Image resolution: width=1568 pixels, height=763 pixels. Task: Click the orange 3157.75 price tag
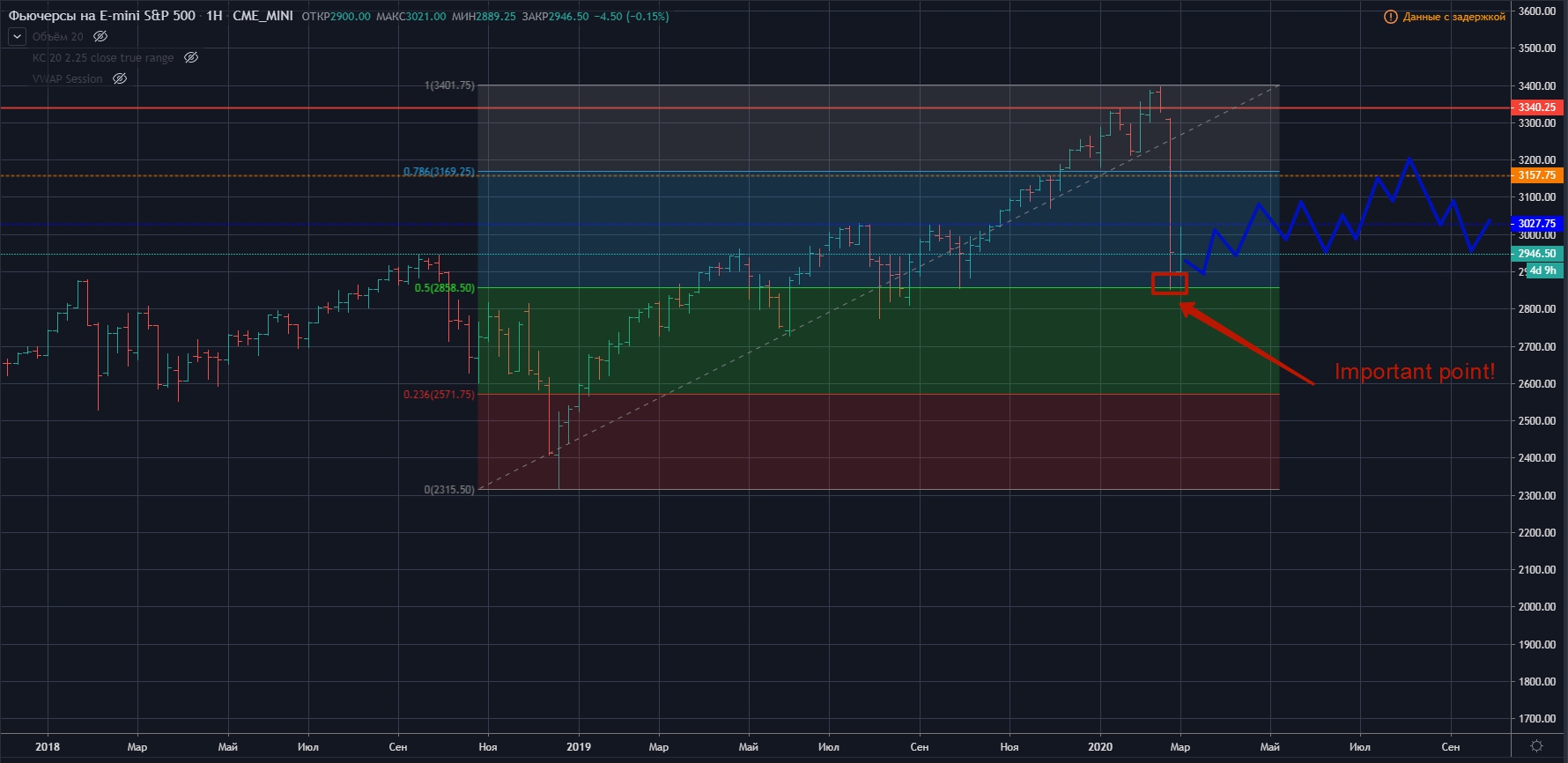1537,175
